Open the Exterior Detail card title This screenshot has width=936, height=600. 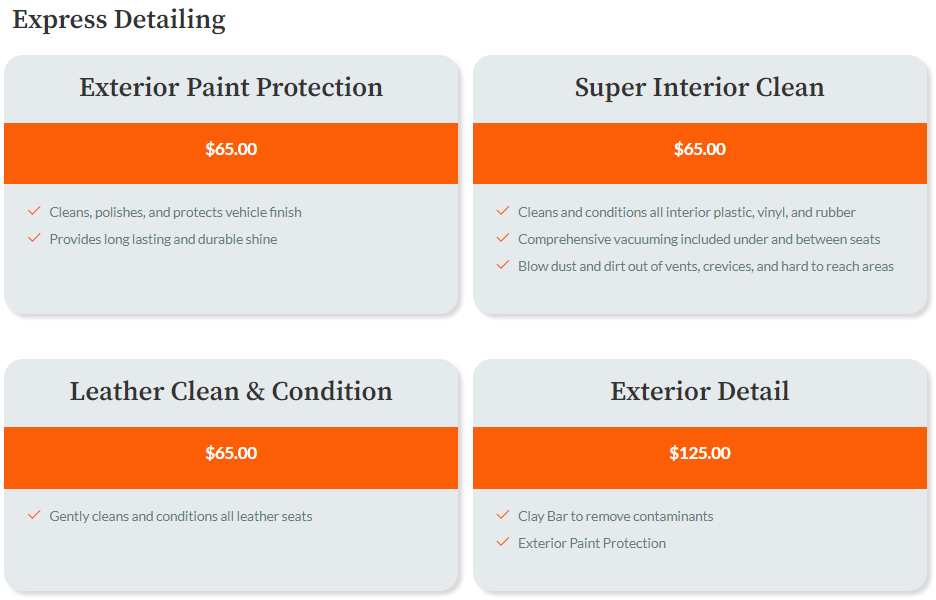coord(699,391)
